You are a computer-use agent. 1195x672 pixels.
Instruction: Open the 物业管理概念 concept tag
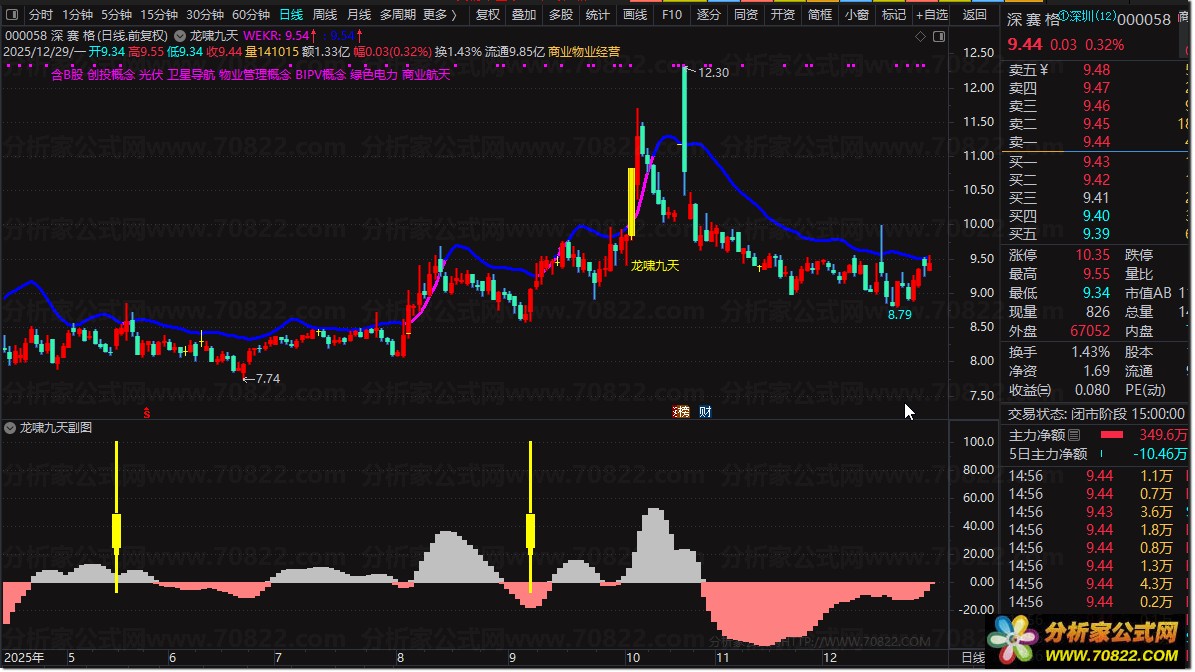click(255, 75)
